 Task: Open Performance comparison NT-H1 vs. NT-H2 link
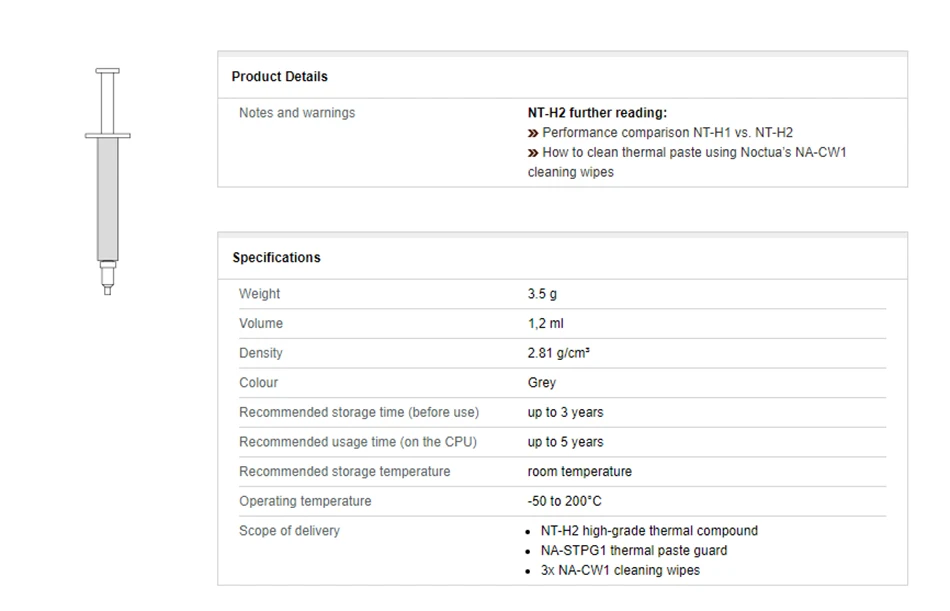coord(667,132)
